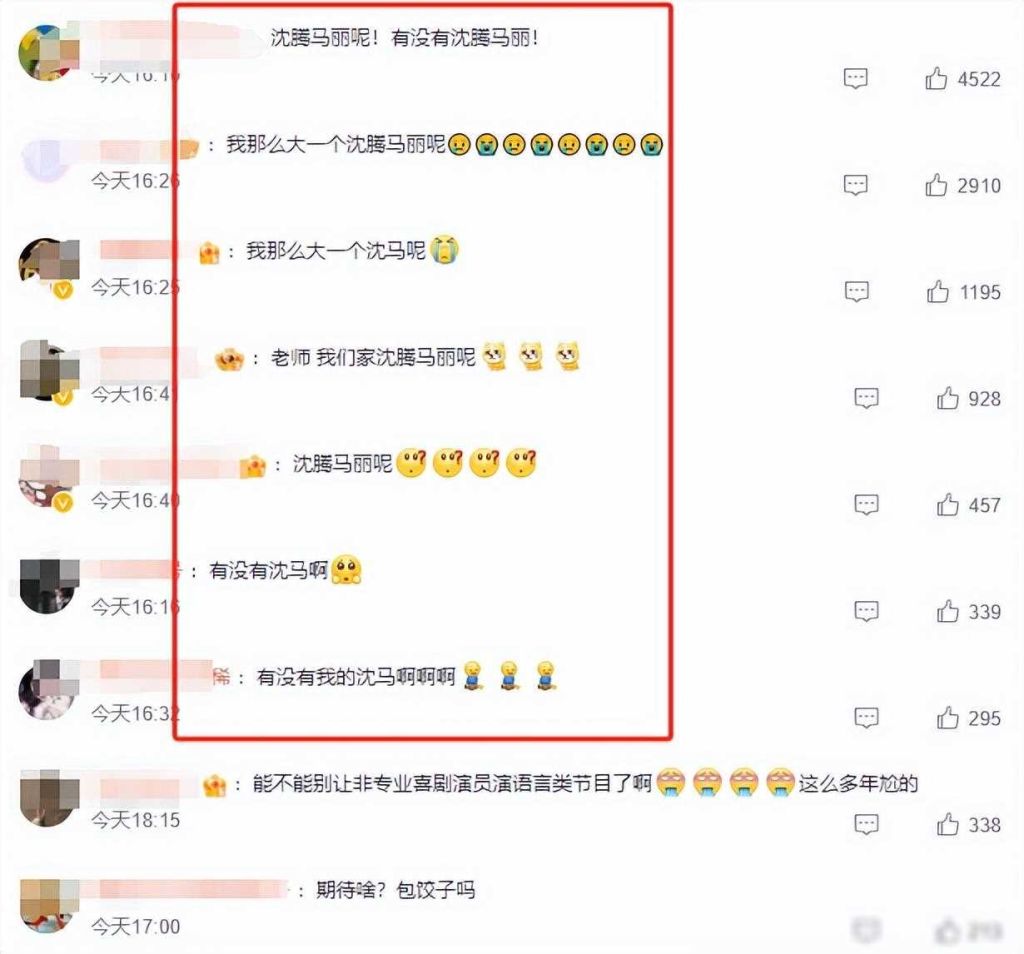Like the comment with 4522 likes

point(936,78)
